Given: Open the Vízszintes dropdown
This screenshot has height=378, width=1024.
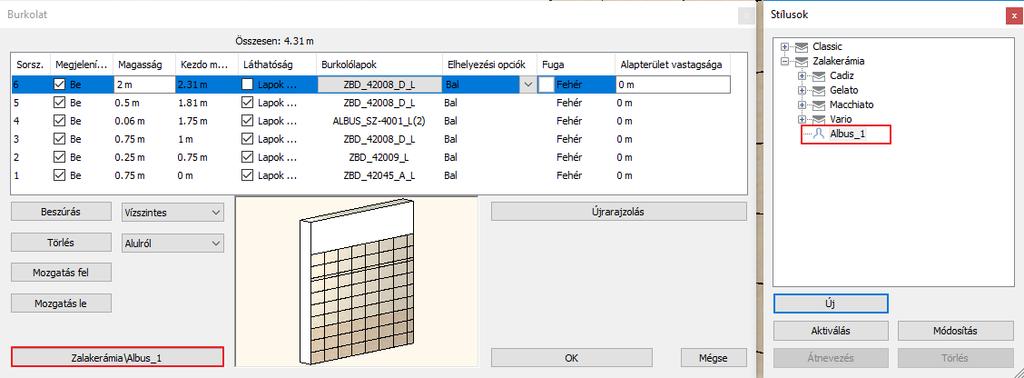Looking at the screenshot, I should (172, 212).
